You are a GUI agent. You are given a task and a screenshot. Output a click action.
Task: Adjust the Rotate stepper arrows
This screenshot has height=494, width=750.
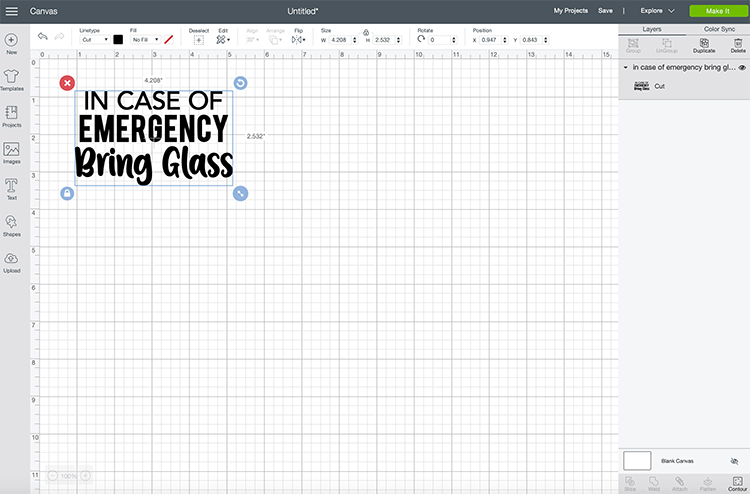[454, 40]
